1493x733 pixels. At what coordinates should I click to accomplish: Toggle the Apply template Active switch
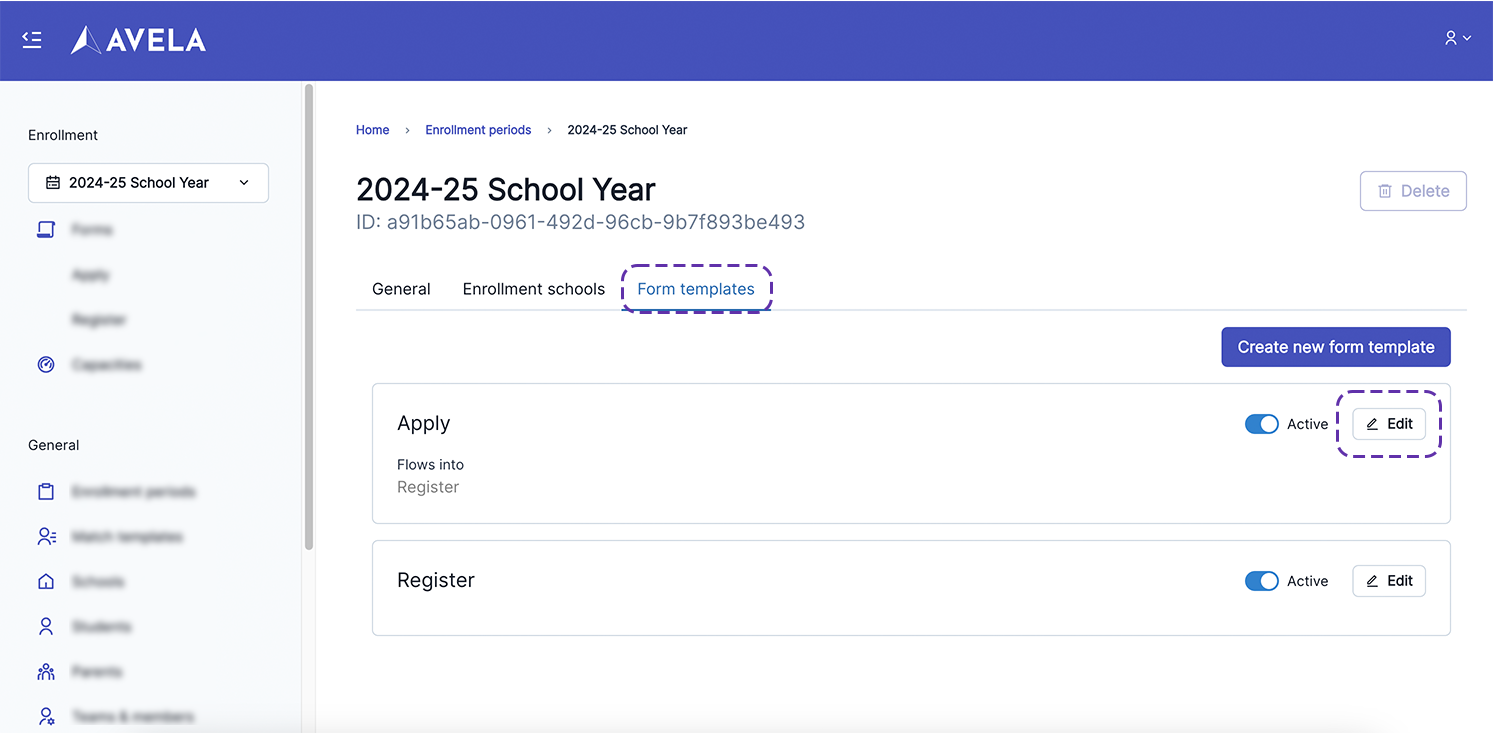pyautogui.click(x=1261, y=424)
